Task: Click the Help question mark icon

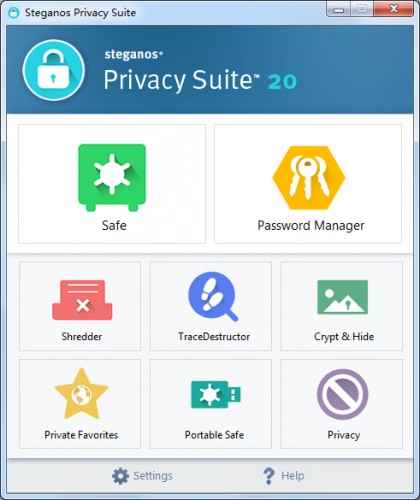Action: (x=269, y=476)
